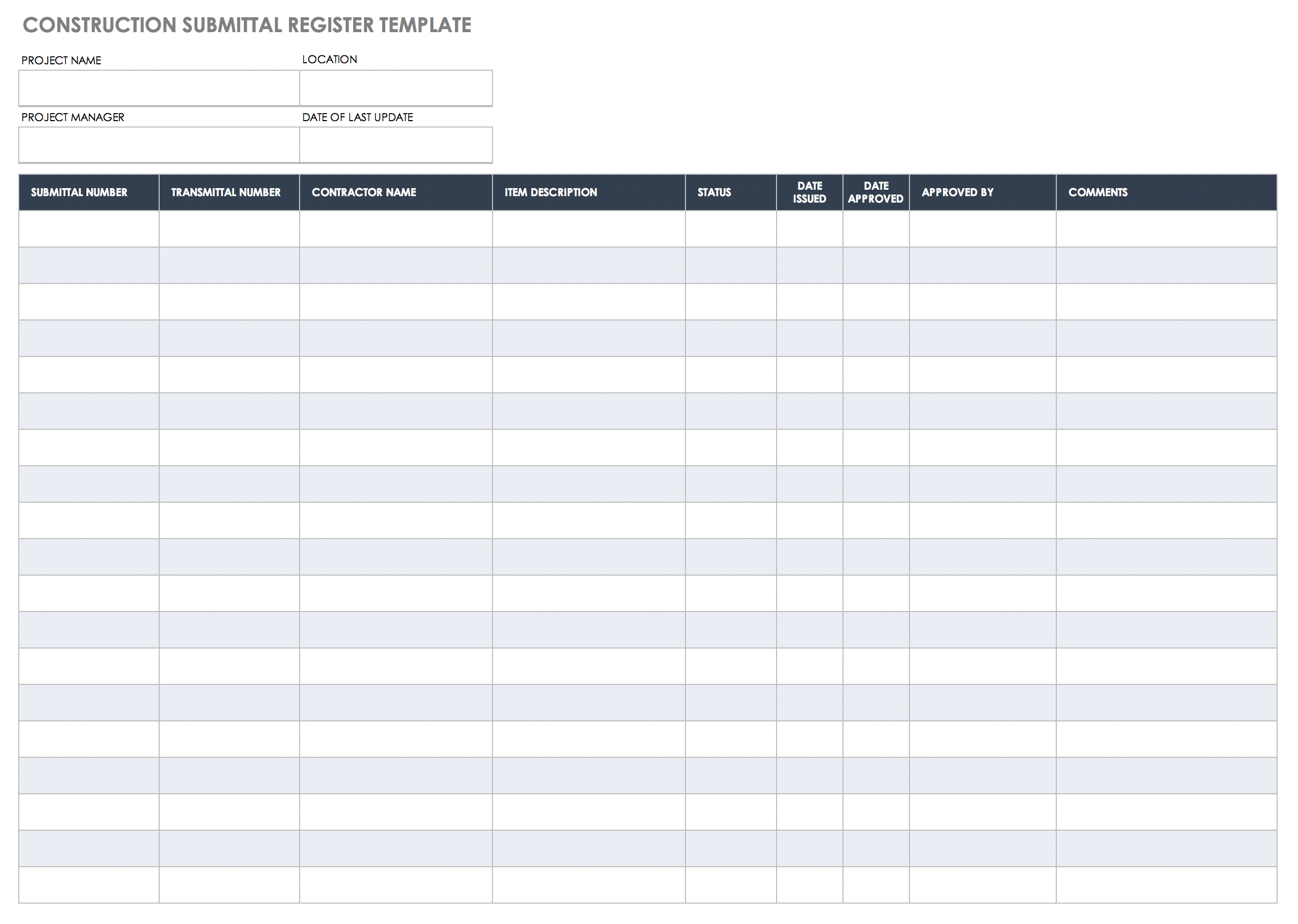
Task: Select the SUBMITTAL NUMBER column header
Action: [x=89, y=192]
